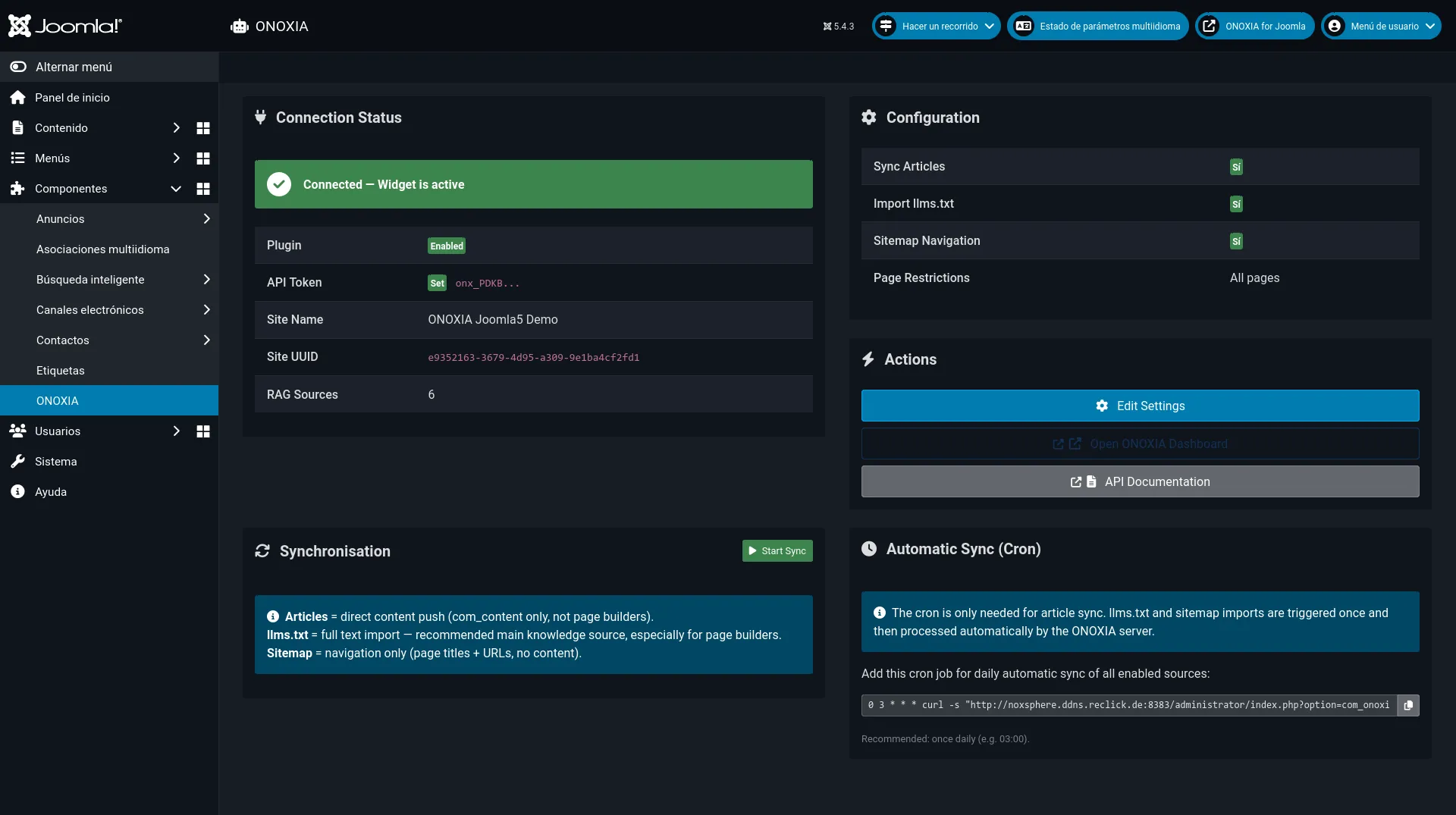Viewport: 1456px width, 815px height.
Task: Click the Sistema wrench icon
Action: click(18, 461)
